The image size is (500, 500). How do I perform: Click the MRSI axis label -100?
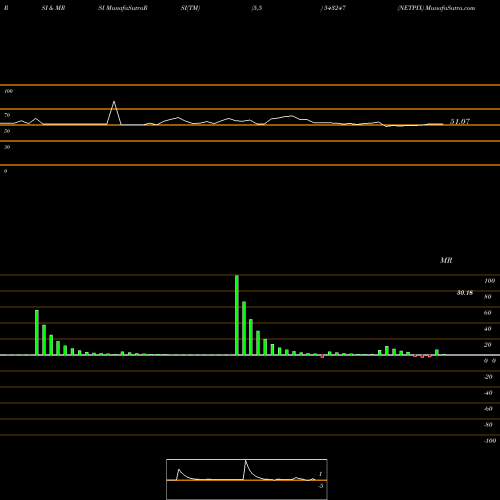point(490,441)
